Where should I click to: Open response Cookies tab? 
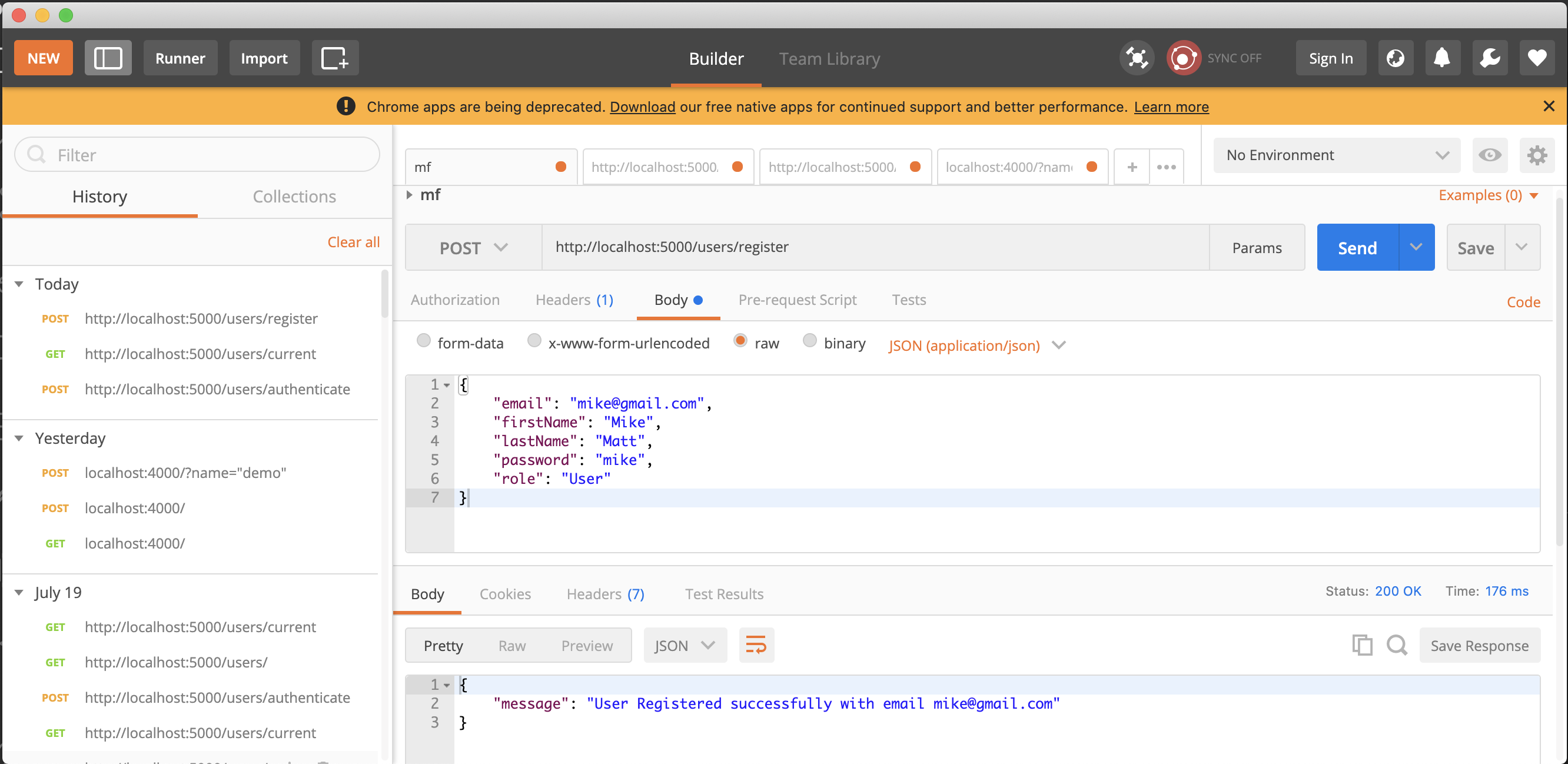point(504,593)
